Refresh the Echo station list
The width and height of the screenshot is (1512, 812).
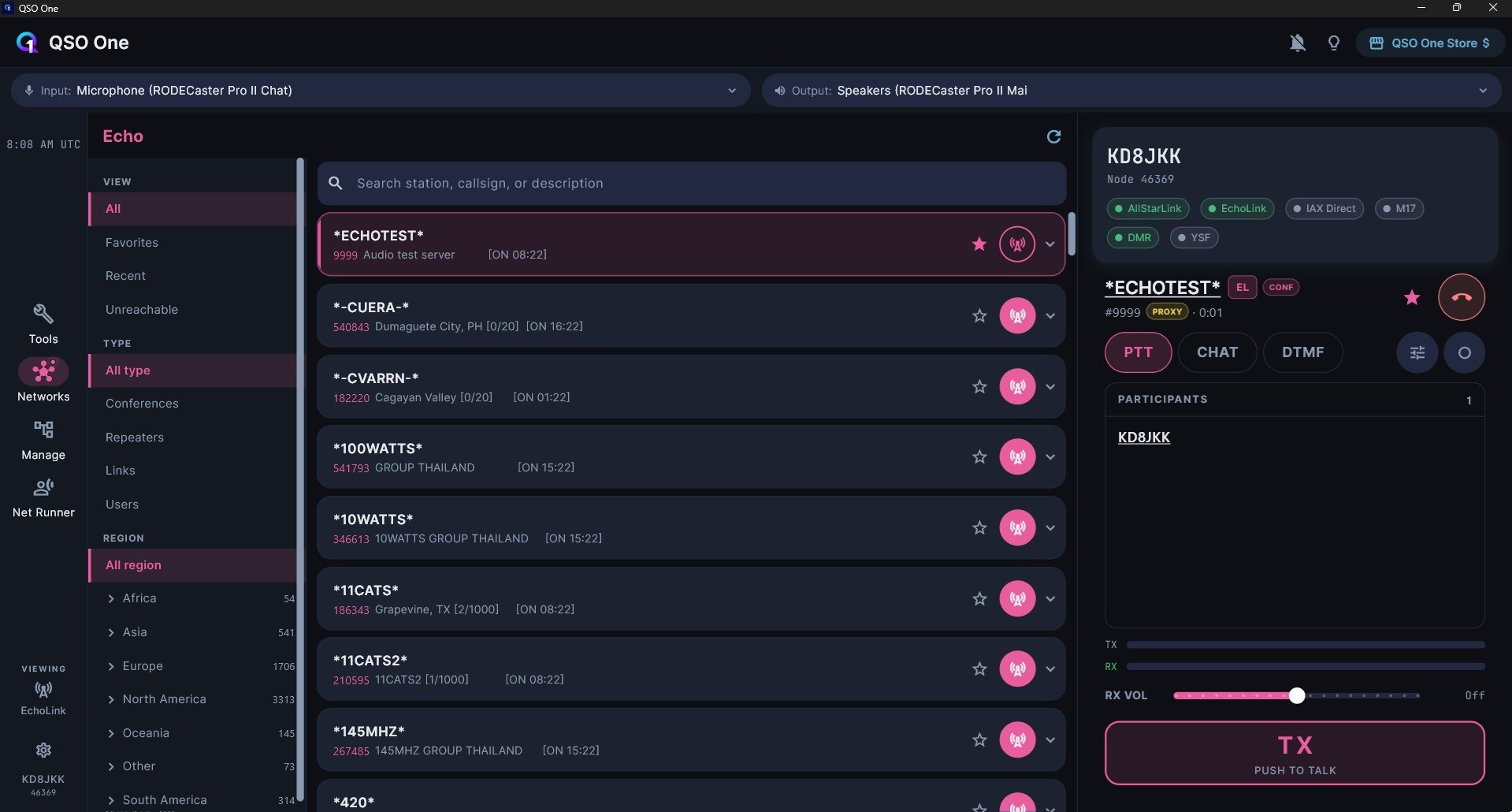click(1053, 136)
